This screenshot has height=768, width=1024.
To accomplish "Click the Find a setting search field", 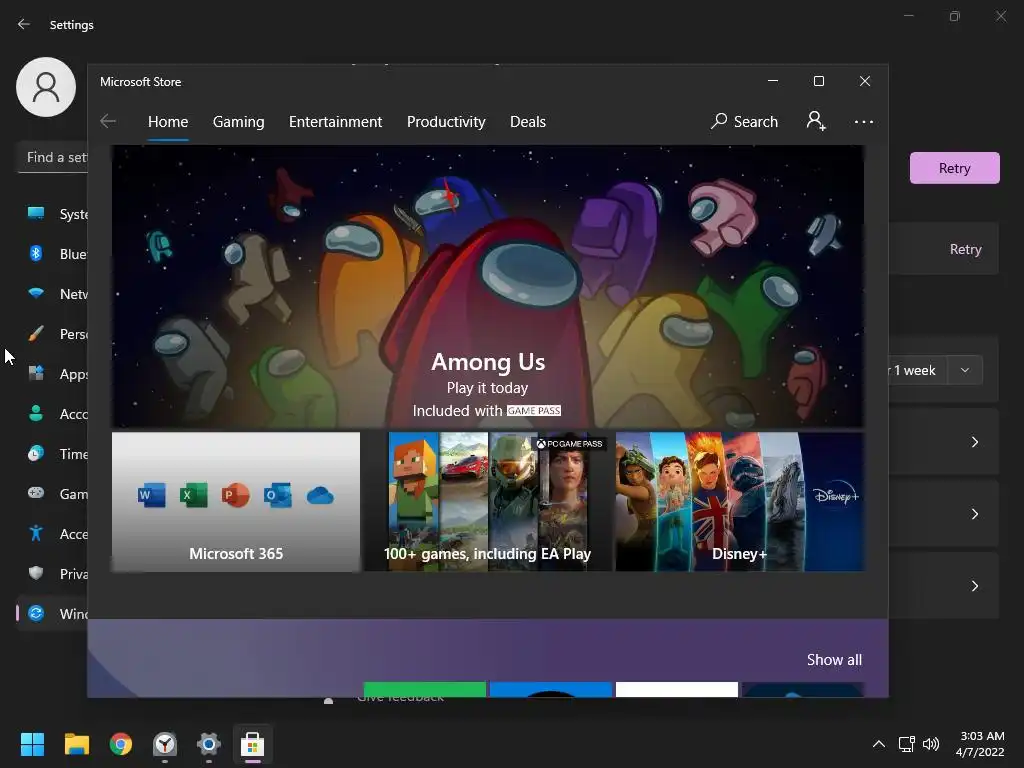I will [52, 157].
